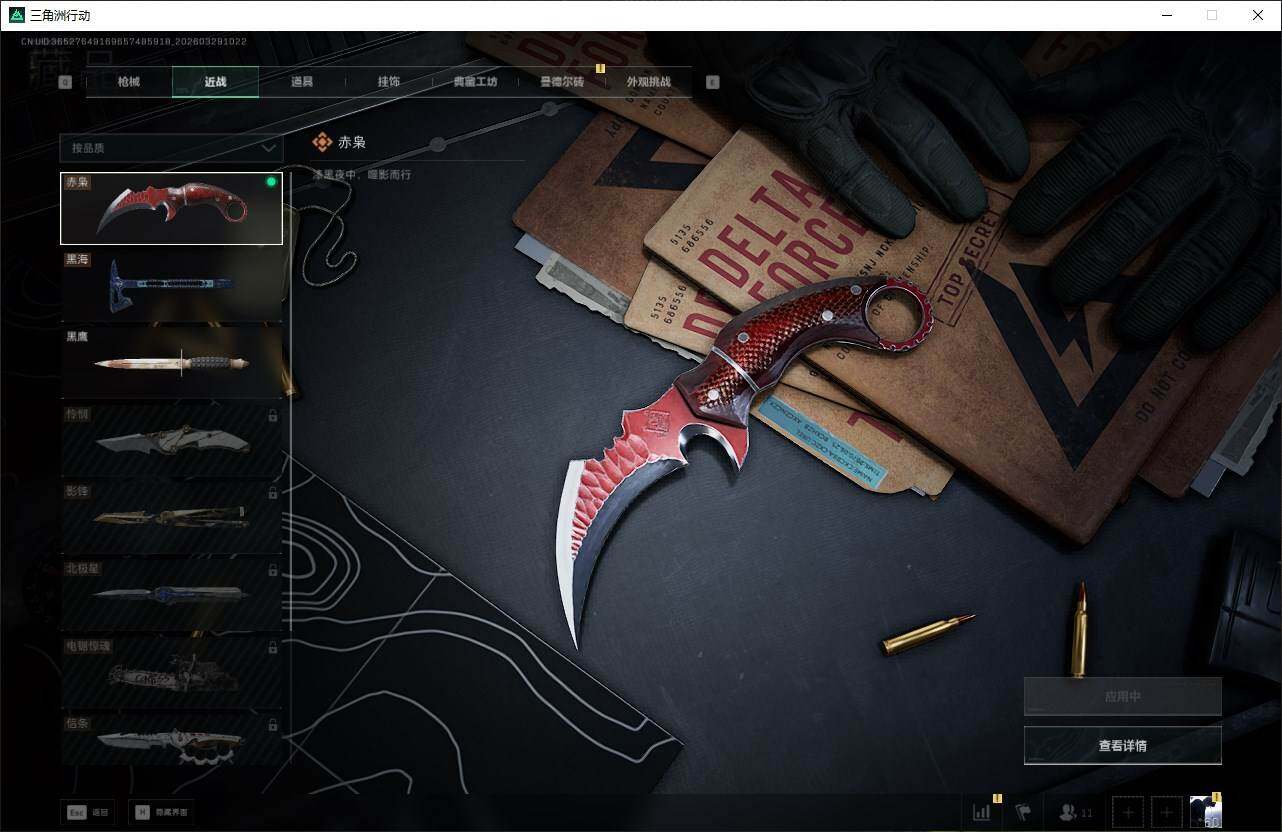Screen dimensions: 1282x832
Task: Open the friends icon showing 11
Action: click(1076, 813)
